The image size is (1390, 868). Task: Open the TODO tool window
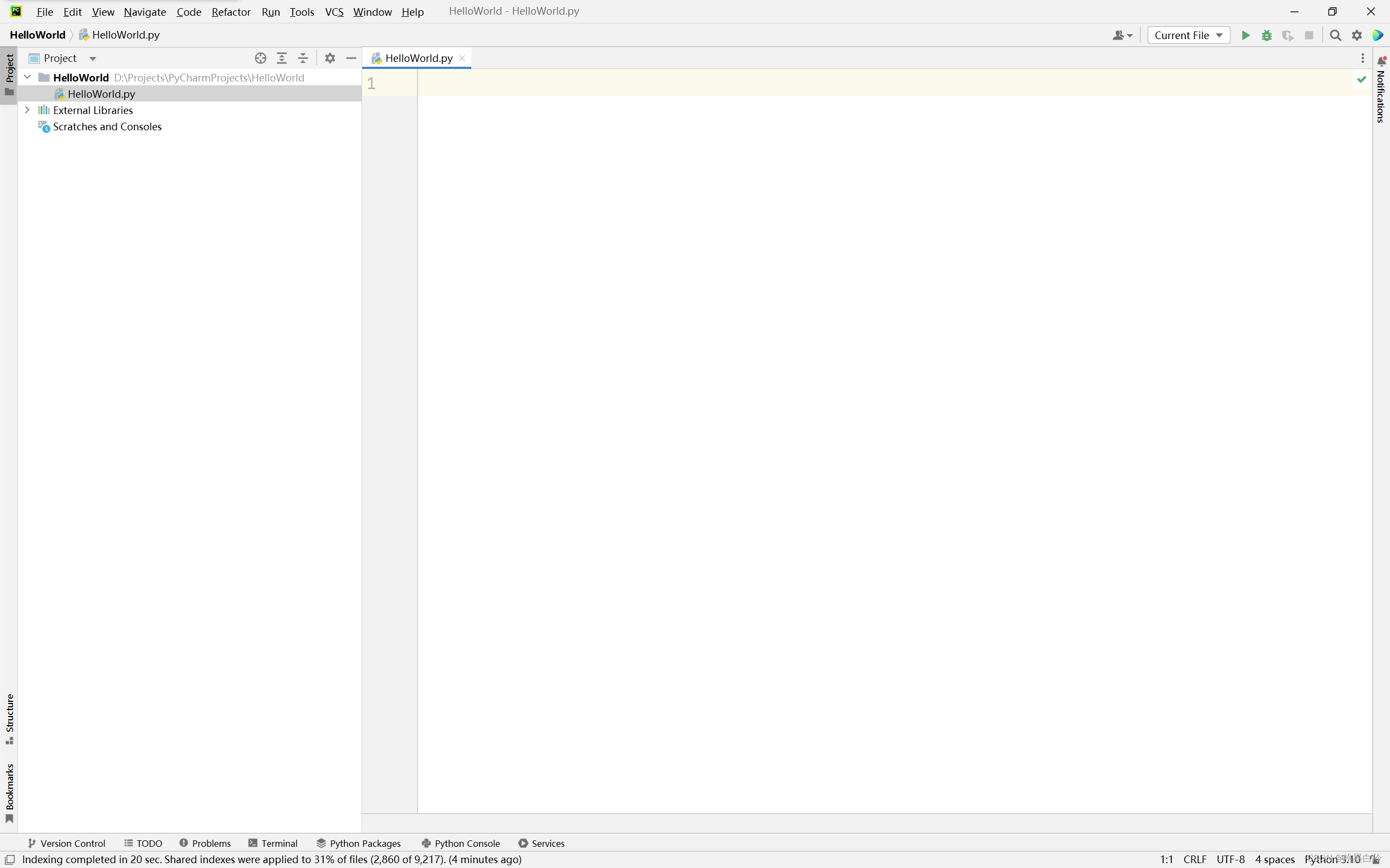[143, 842]
